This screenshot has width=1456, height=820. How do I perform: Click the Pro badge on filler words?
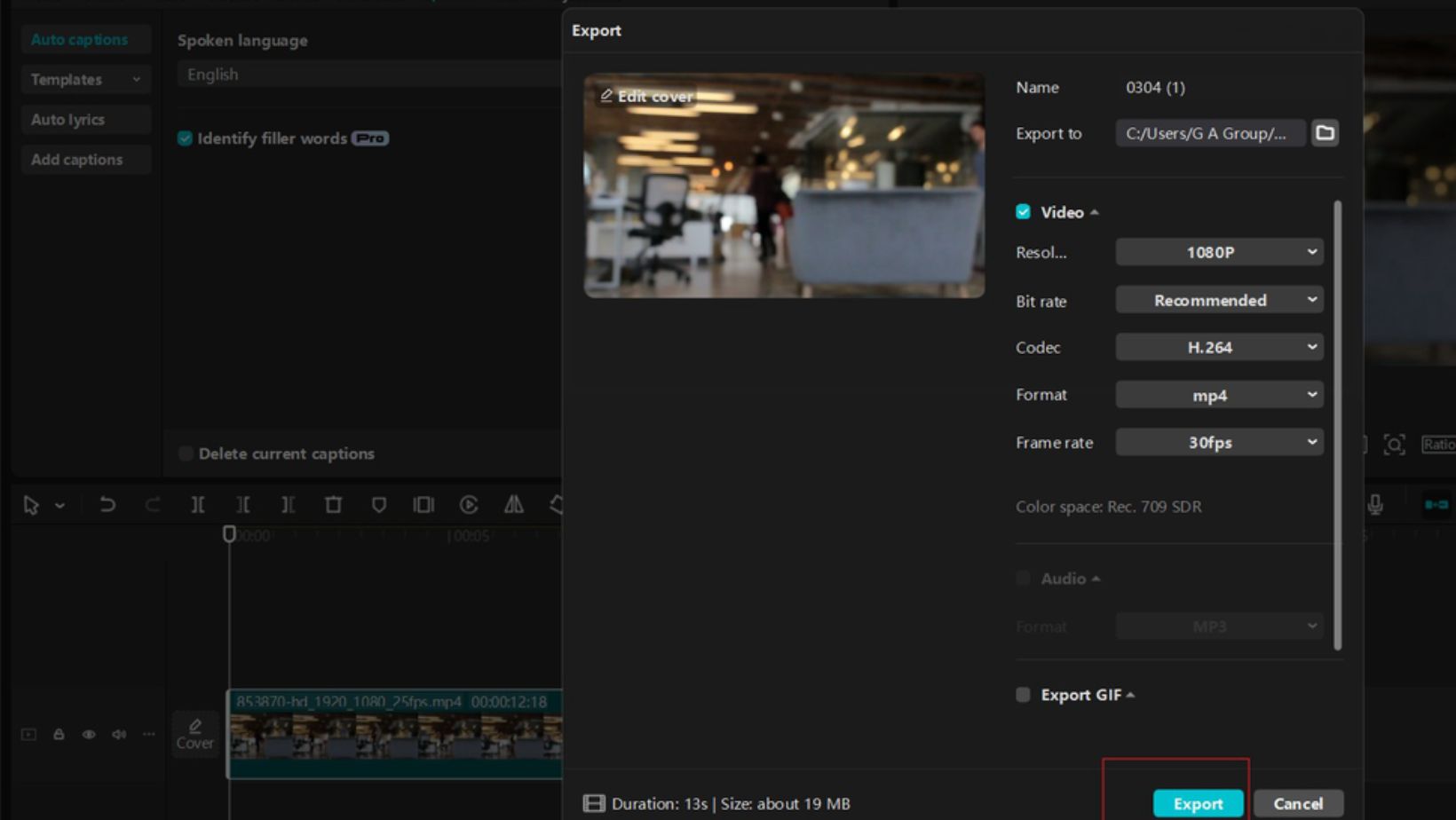(x=370, y=138)
